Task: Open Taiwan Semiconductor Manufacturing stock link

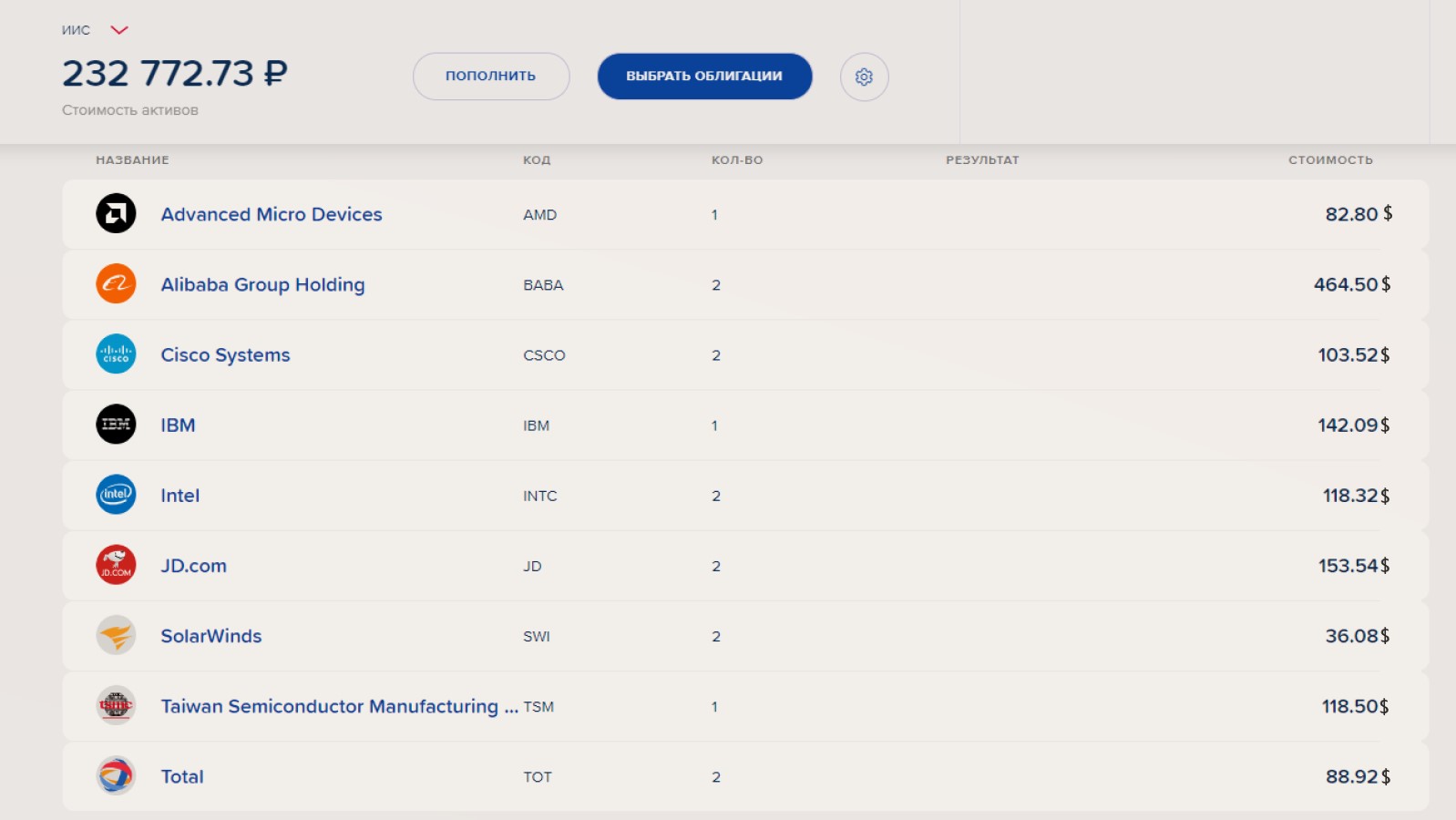Action: click(339, 706)
